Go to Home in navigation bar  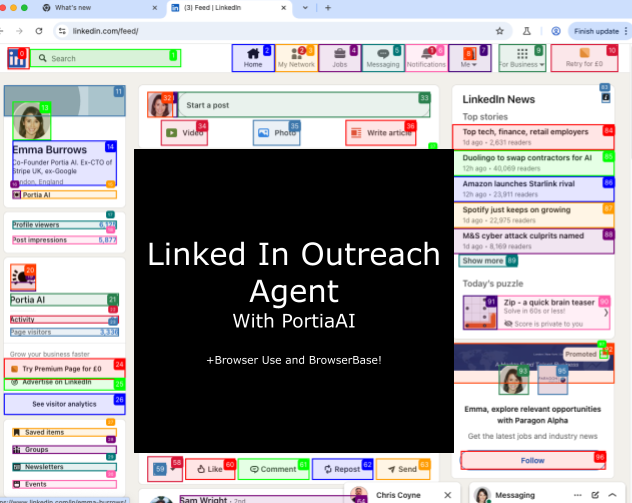point(253,58)
